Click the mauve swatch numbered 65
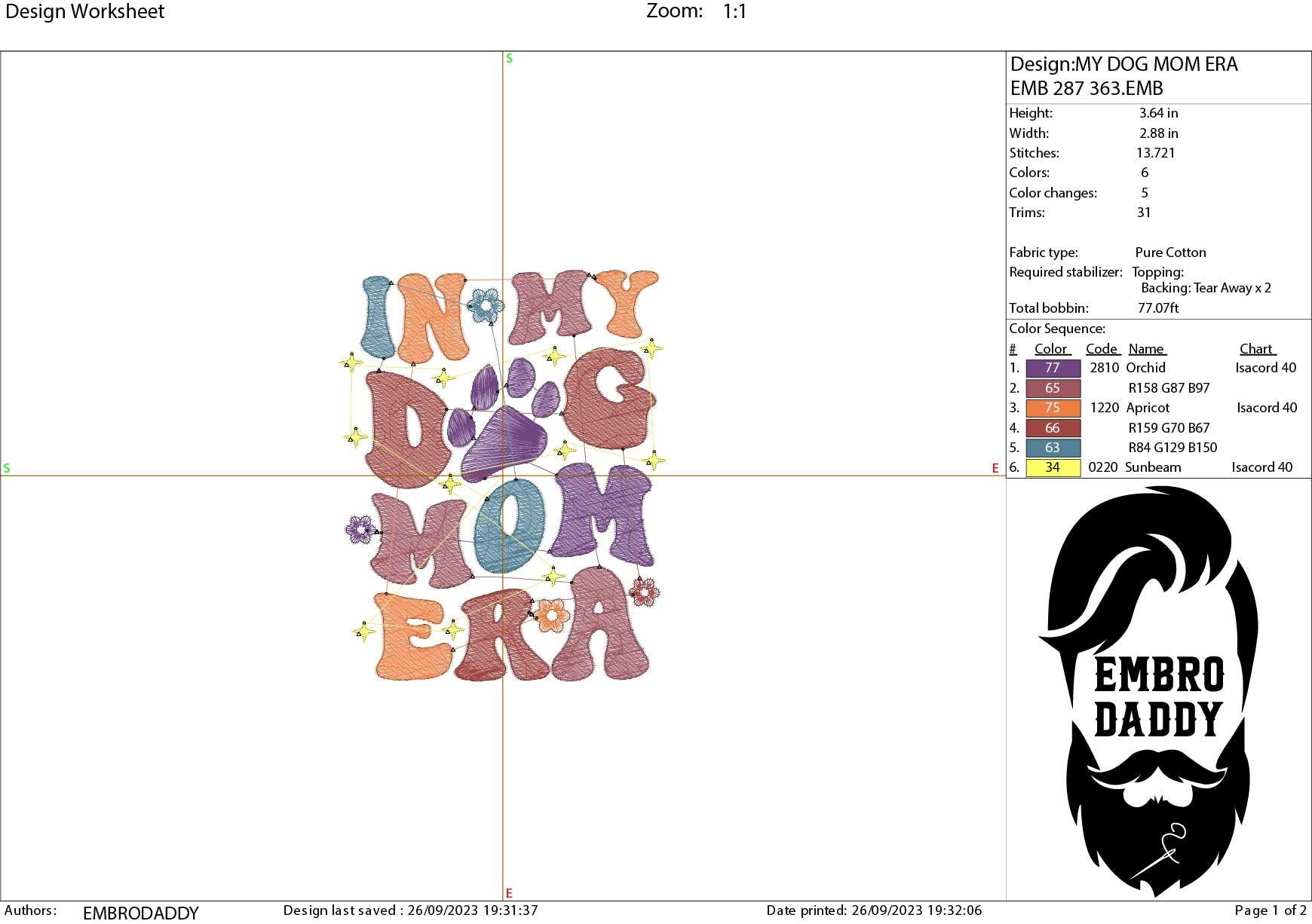This screenshot has height=924, width=1312. (1052, 387)
